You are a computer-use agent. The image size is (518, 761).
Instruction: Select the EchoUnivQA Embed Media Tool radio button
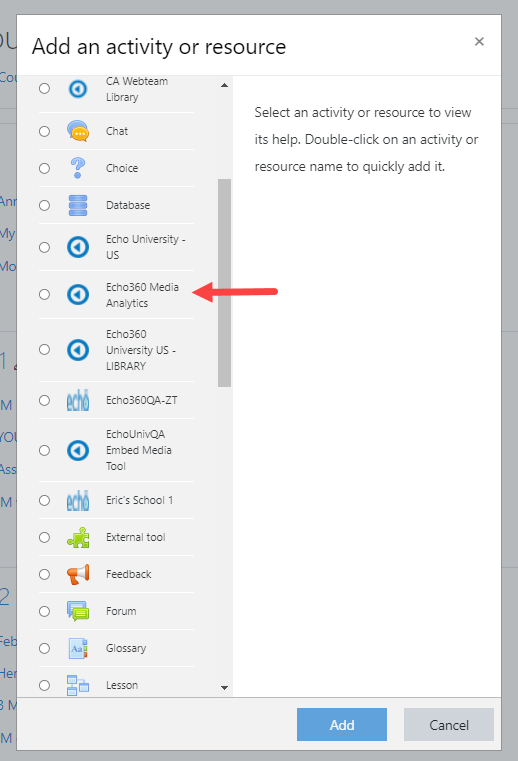click(x=44, y=450)
